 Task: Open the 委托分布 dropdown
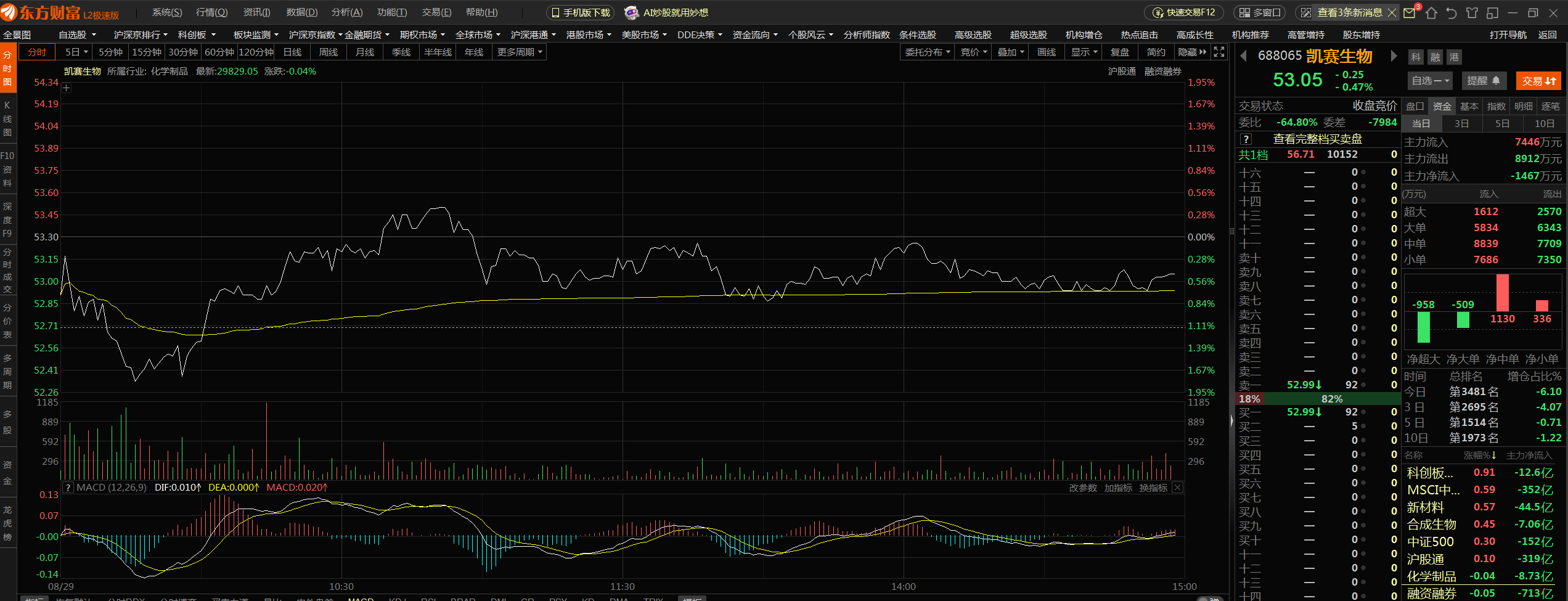[x=927, y=52]
